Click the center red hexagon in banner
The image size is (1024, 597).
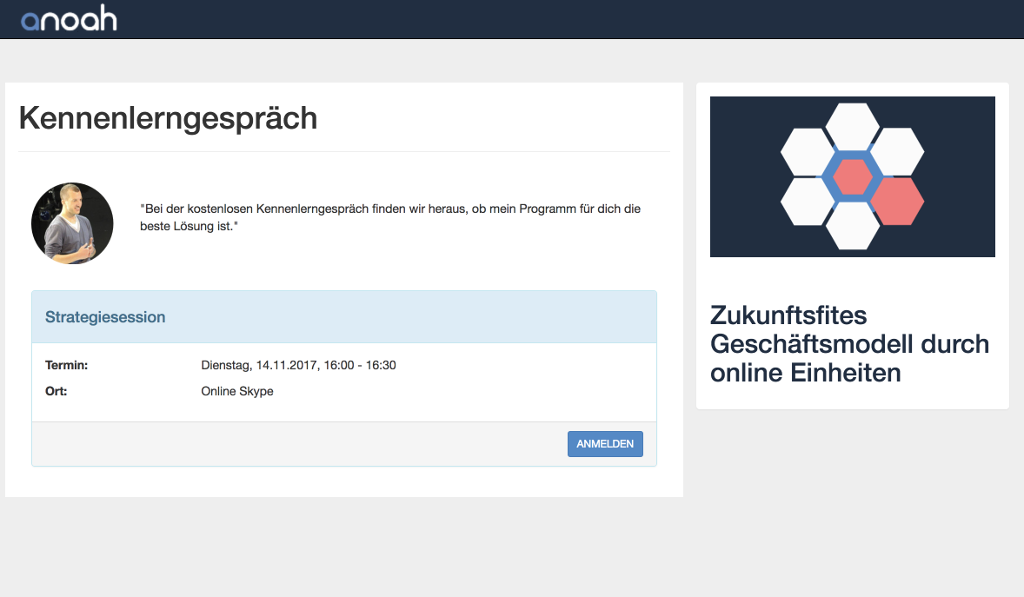pyautogui.click(x=852, y=177)
